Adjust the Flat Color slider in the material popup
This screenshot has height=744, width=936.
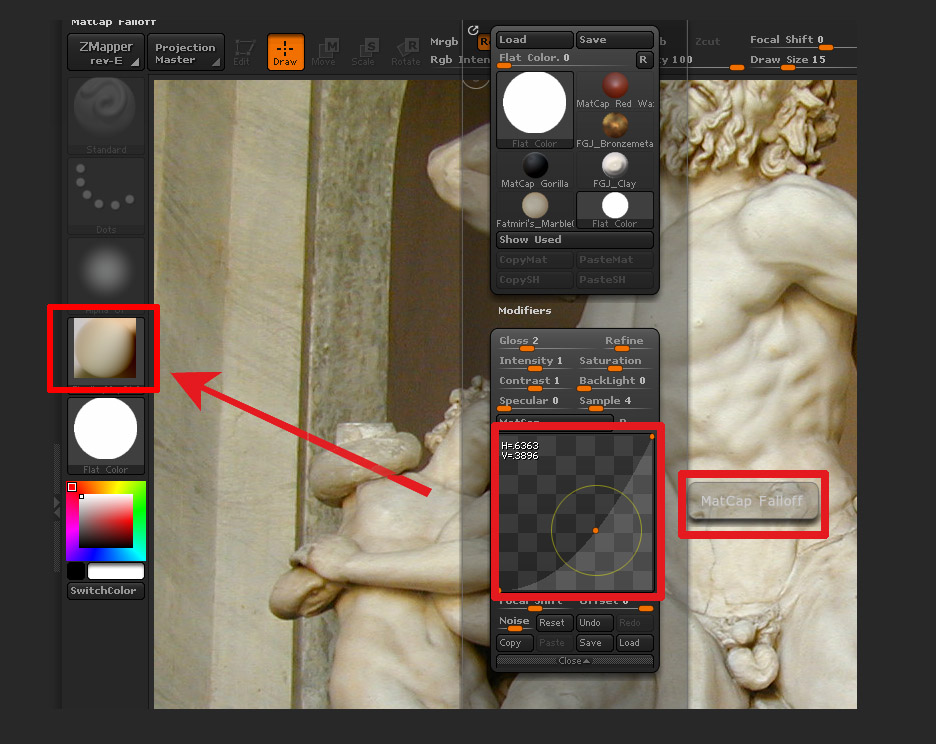tap(565, 59)
